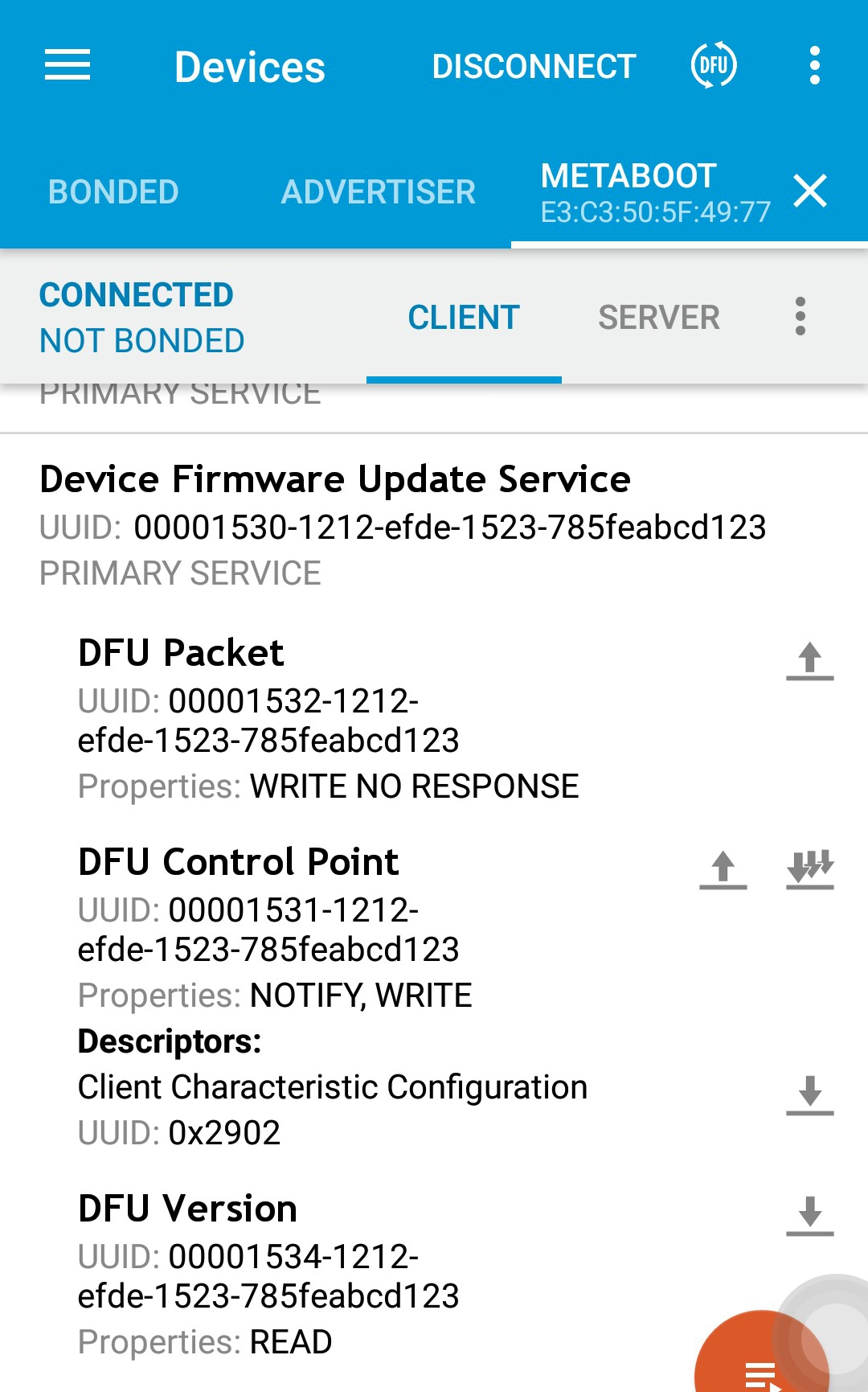Open the hamburger navigation menu
This screenshot has height=1392, width=868.
[68, 65]
